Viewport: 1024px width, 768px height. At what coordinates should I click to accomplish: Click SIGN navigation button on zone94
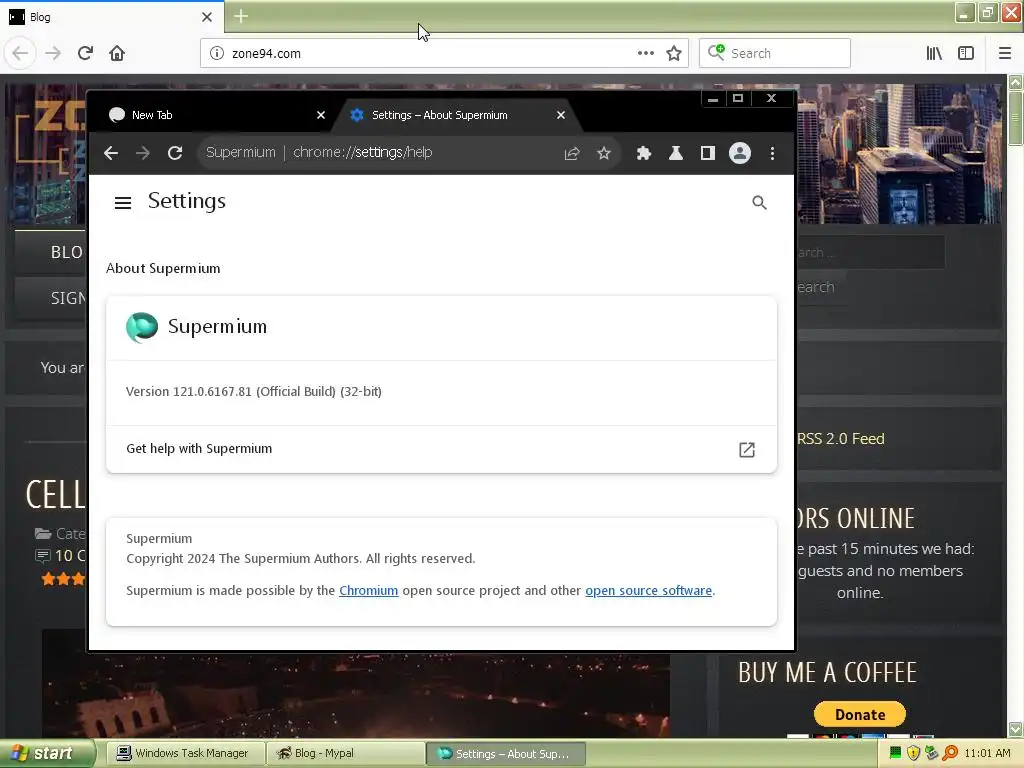click(x=50, y=298)
